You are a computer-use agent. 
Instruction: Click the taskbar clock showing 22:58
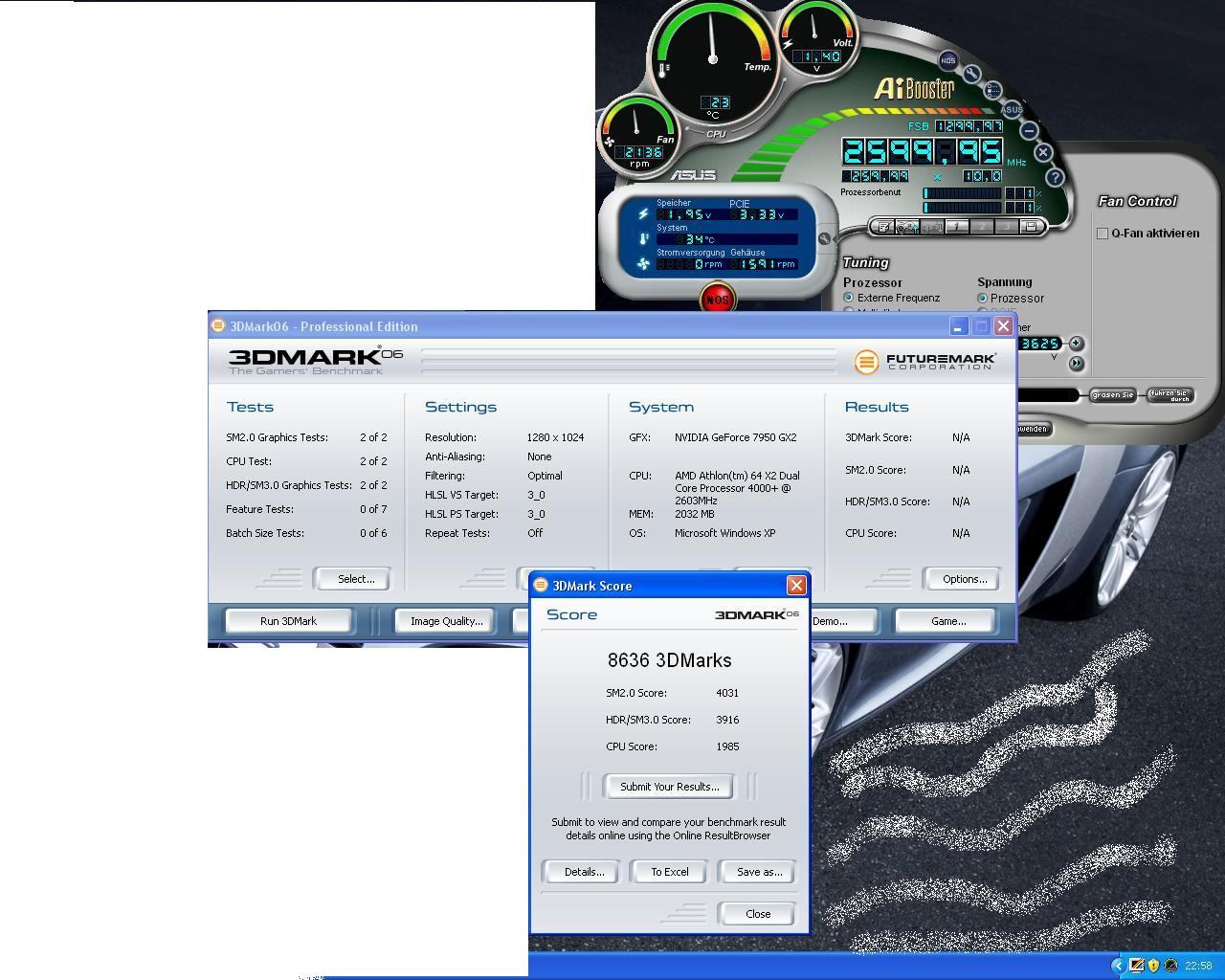[1198, 966]
